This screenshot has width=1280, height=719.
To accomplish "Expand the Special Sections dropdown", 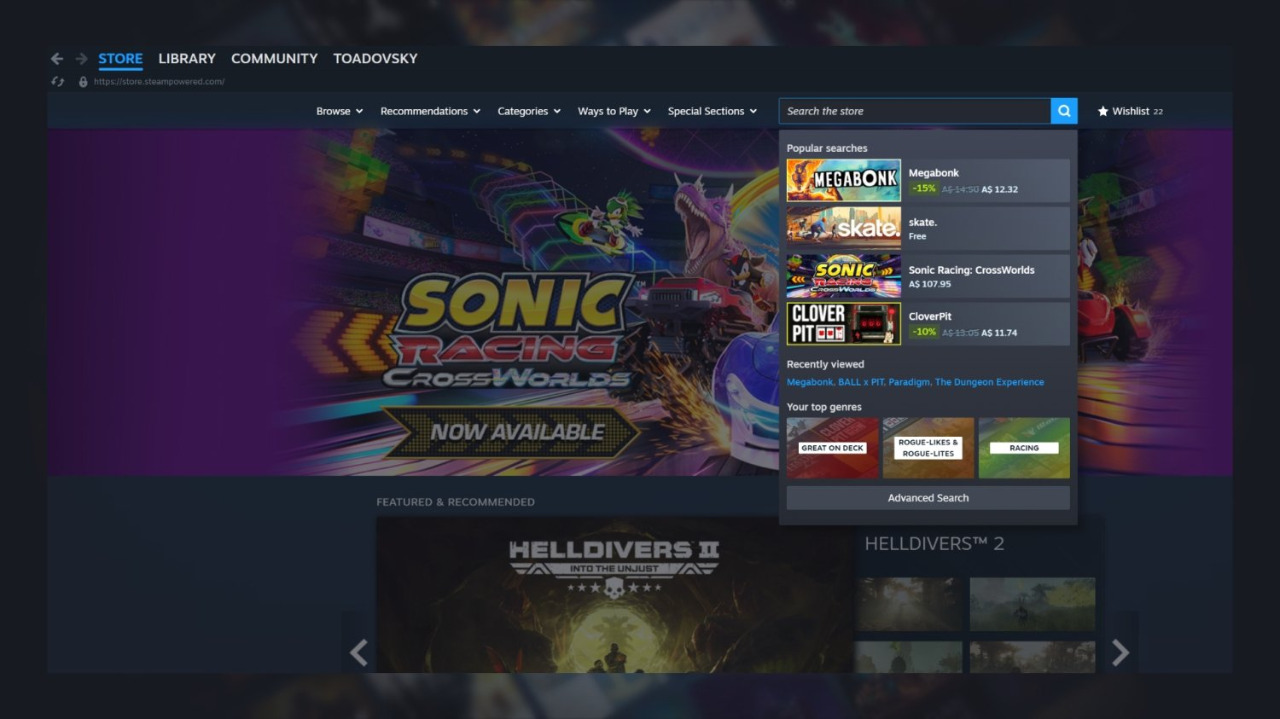I will (x=712, y=111).
